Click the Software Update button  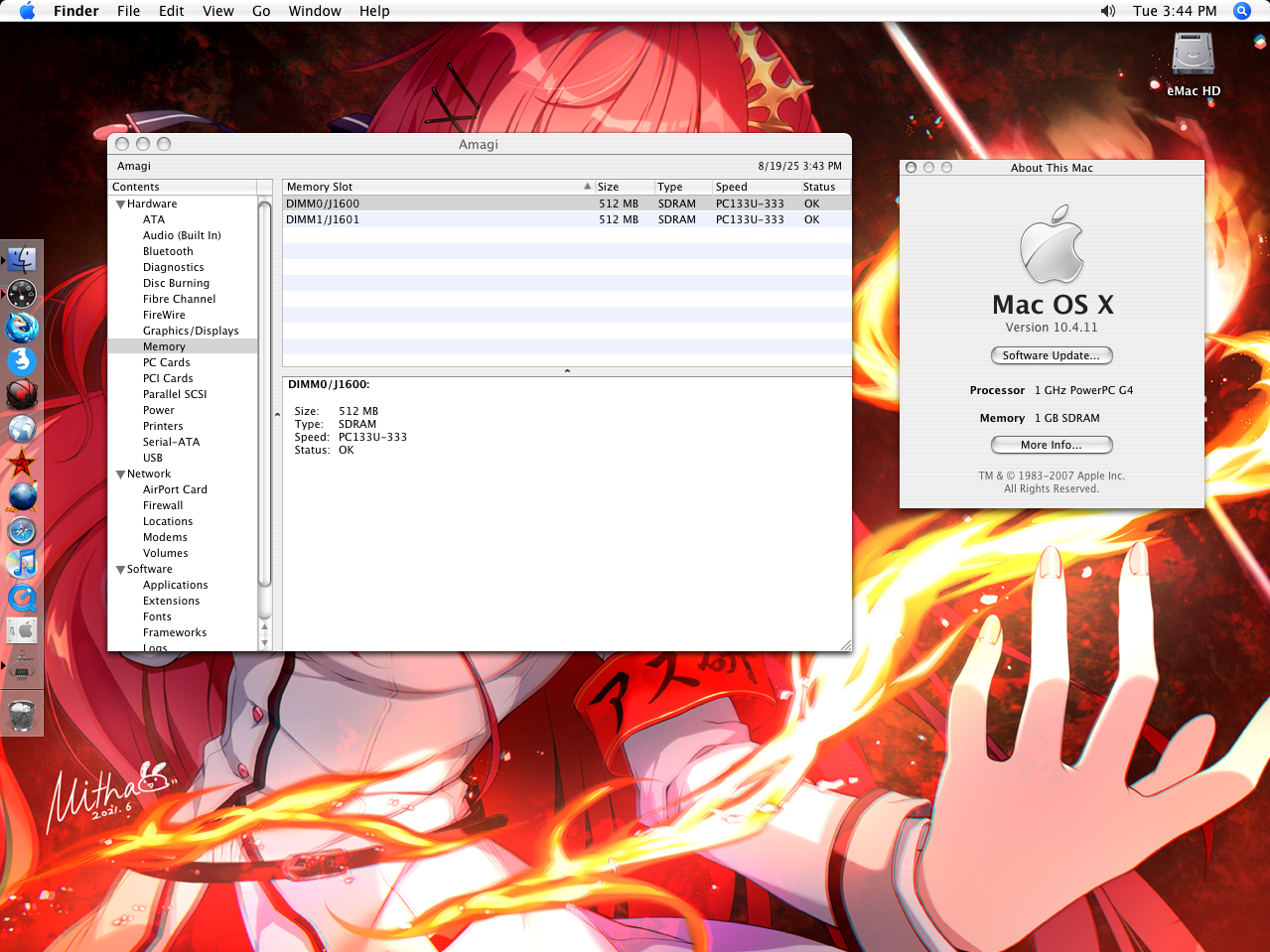pos(1052,355)
